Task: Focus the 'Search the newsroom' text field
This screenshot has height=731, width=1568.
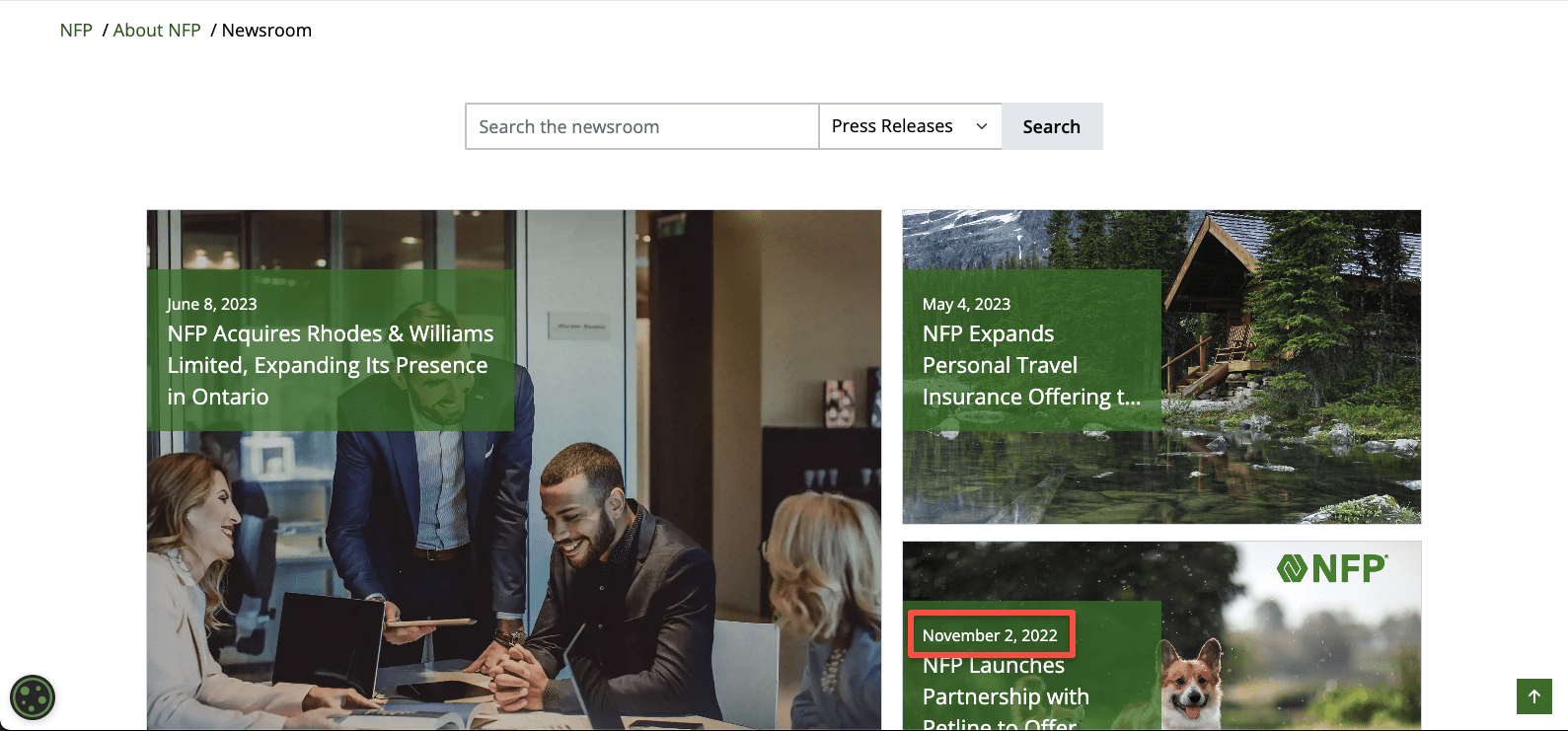Action: tap(641, 126)
